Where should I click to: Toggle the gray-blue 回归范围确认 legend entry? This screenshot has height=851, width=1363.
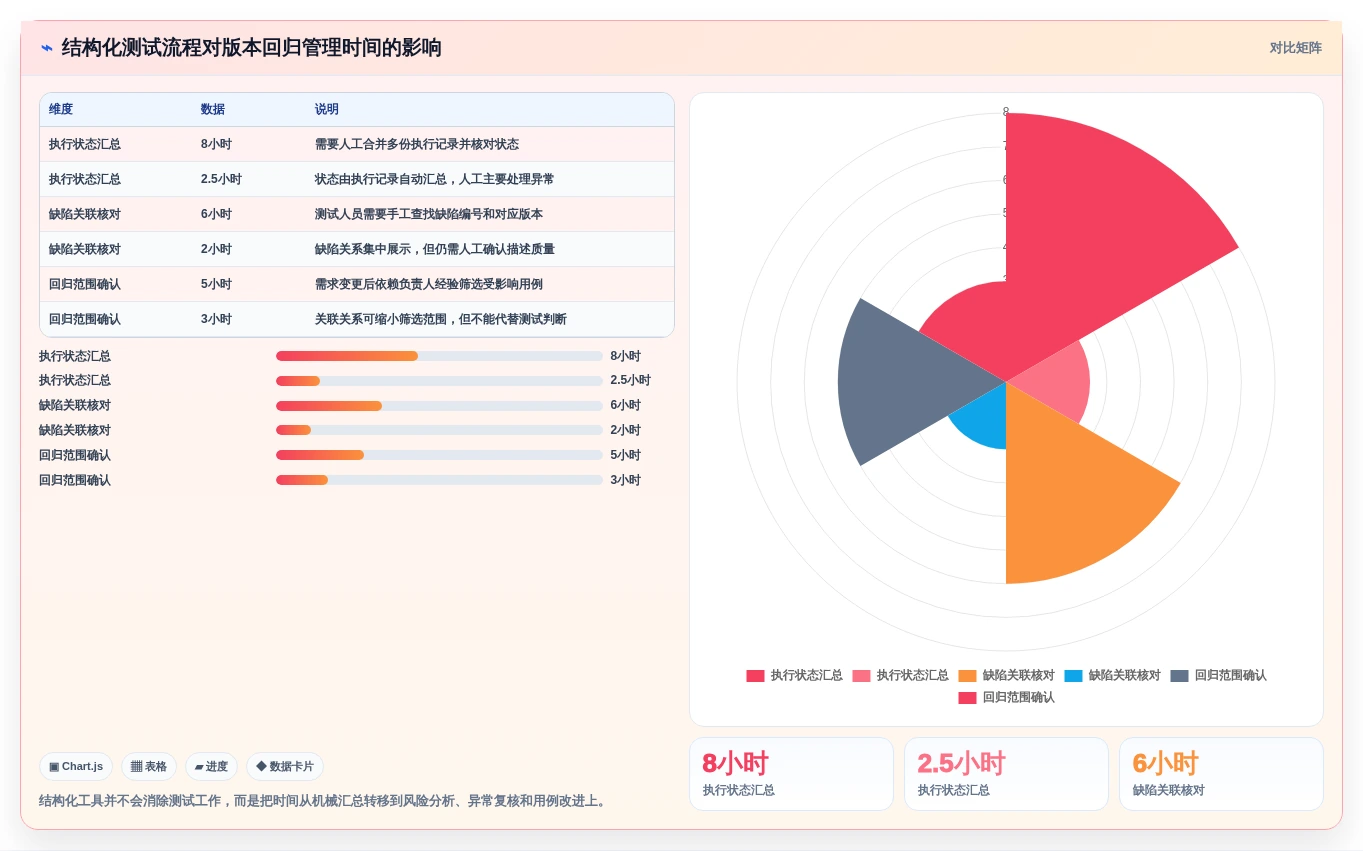pyautogui.click(x=1218, y=676)
